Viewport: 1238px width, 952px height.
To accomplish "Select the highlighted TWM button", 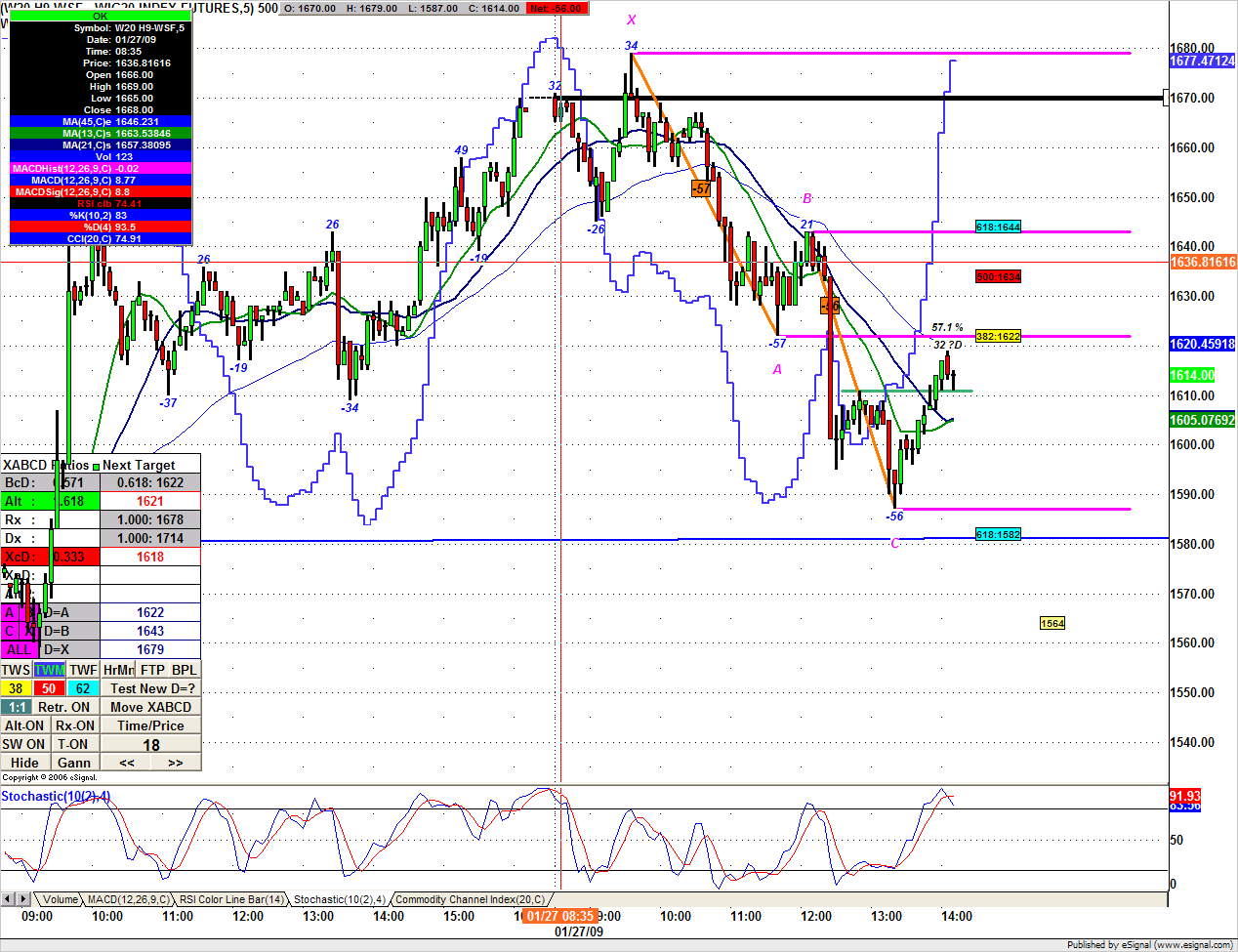I will point(50,670).
